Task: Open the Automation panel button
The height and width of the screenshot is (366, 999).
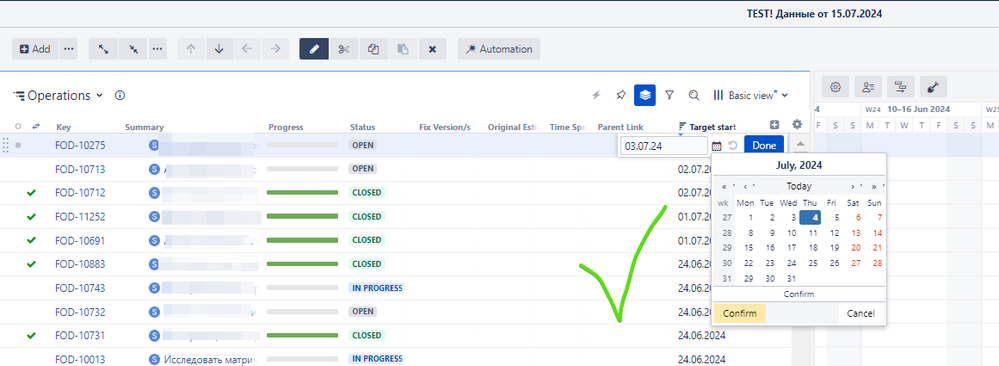Action: pos(499,49)
